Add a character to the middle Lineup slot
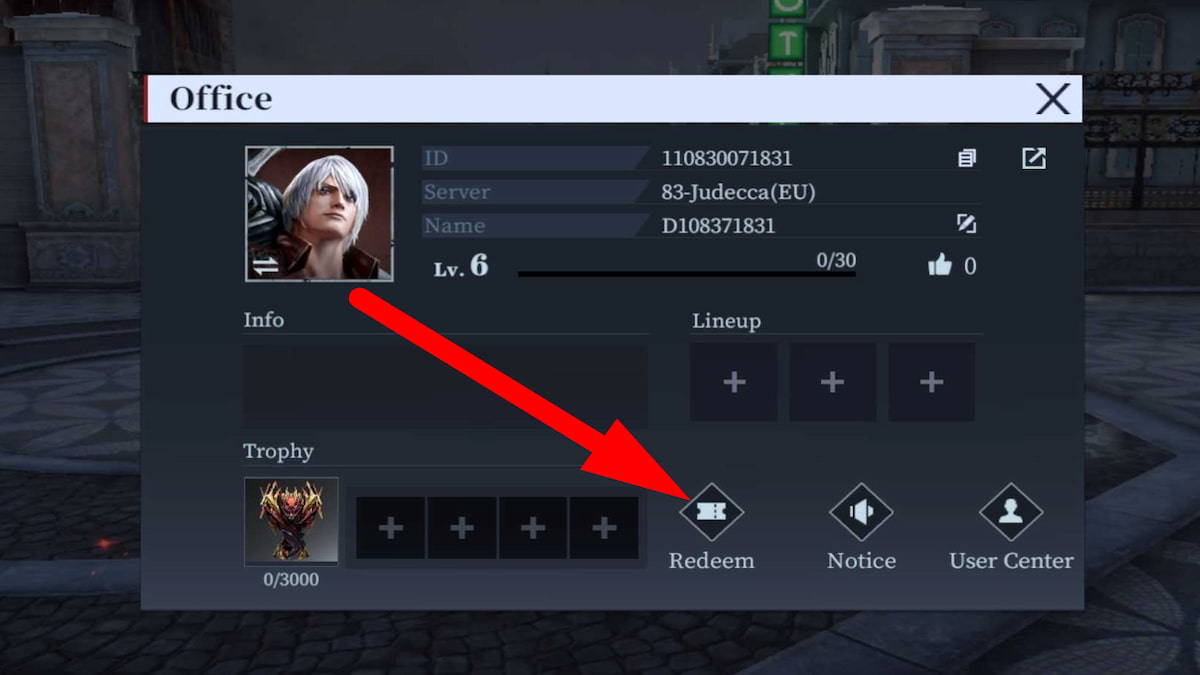The height and width of the screenshot is (675, 1200). pos(833,382)
